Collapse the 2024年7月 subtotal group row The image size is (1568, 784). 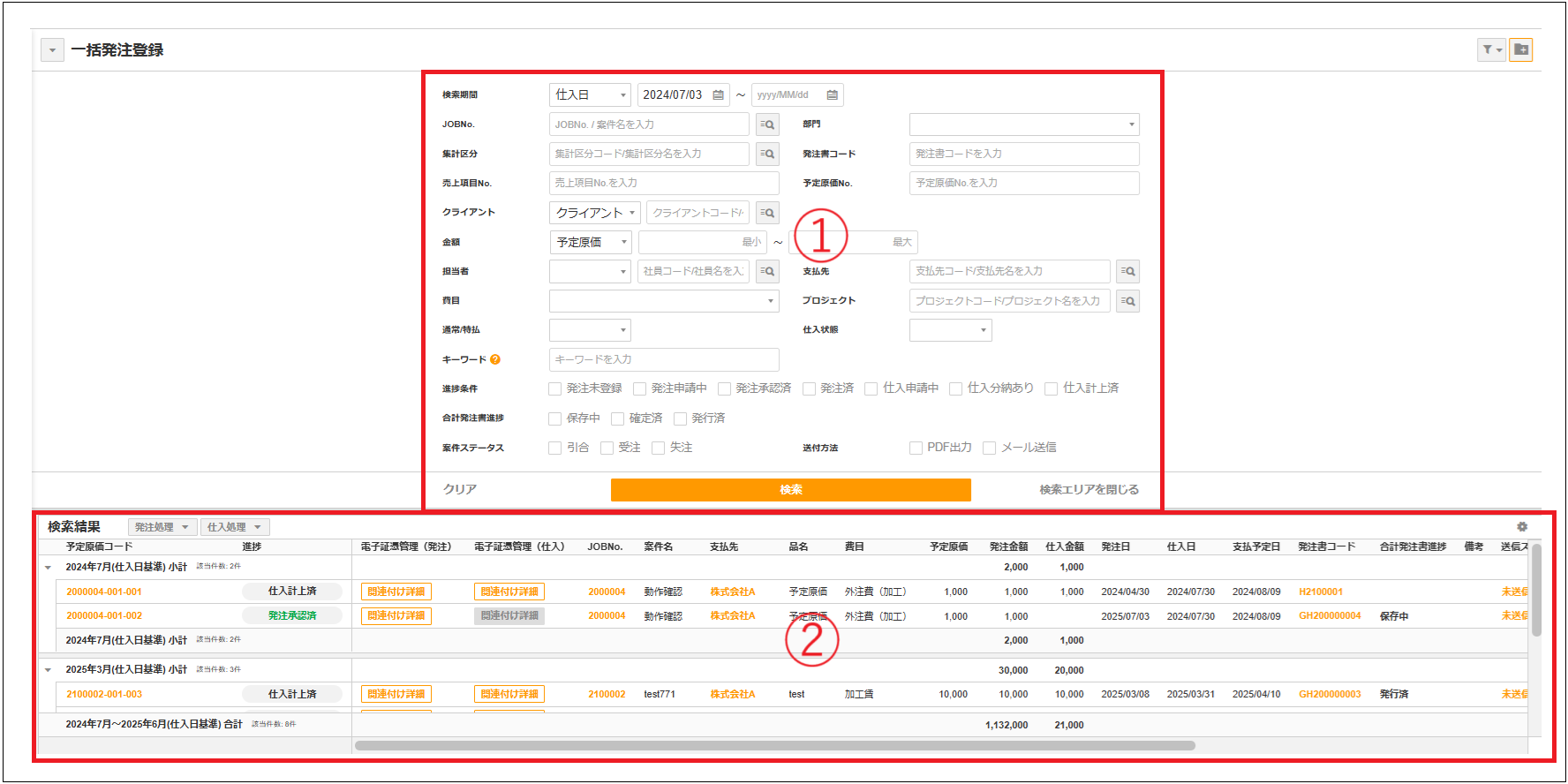tap(49, 567)
